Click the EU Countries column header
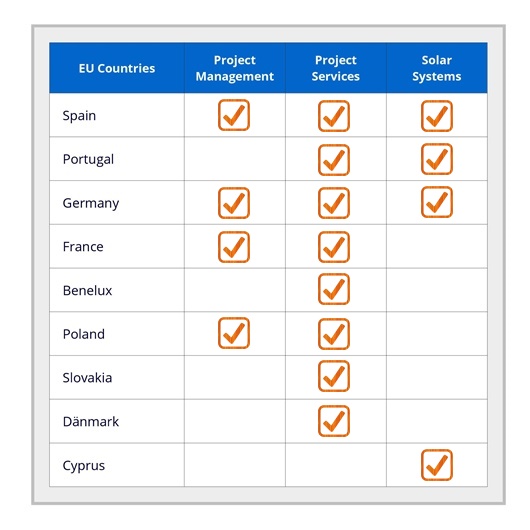 click(117, 68)
